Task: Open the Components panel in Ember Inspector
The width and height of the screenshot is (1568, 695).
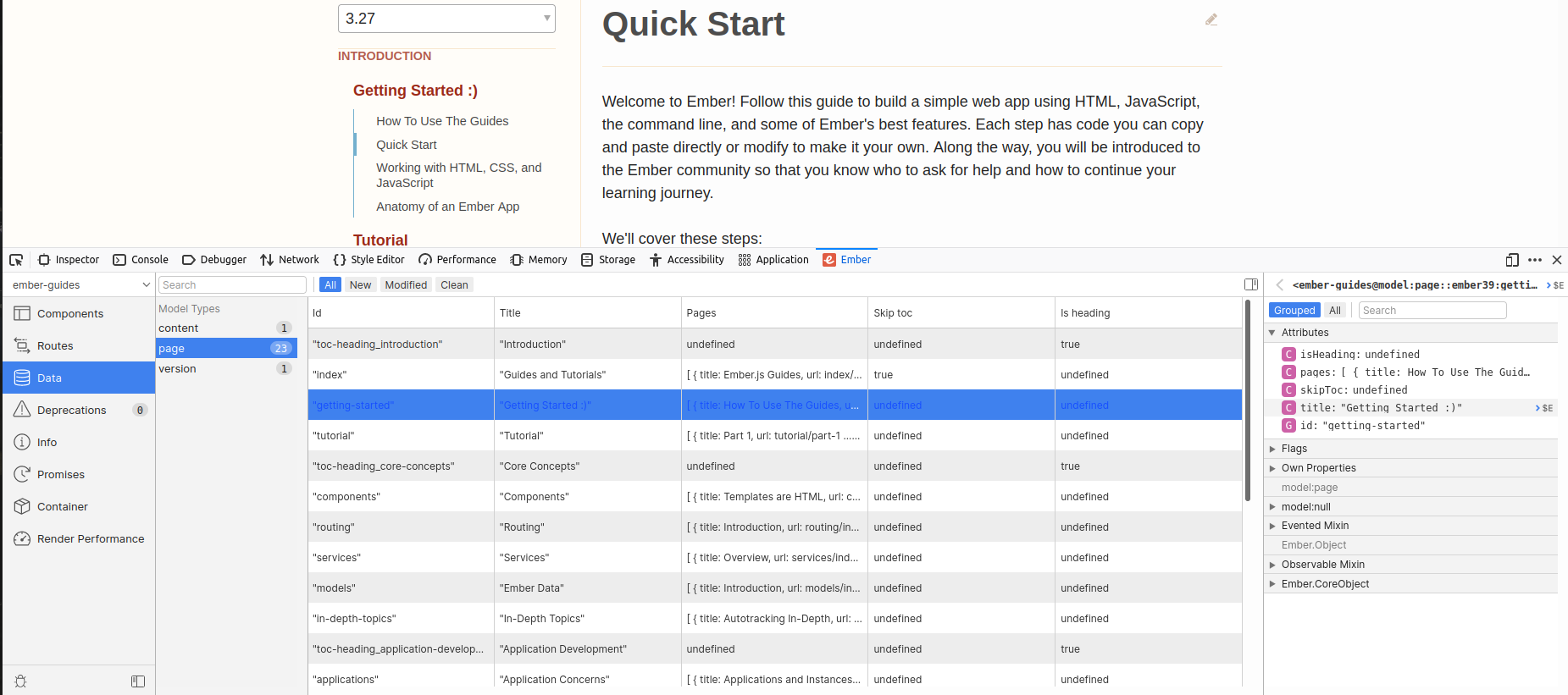Action: click(x=69, y=314)
